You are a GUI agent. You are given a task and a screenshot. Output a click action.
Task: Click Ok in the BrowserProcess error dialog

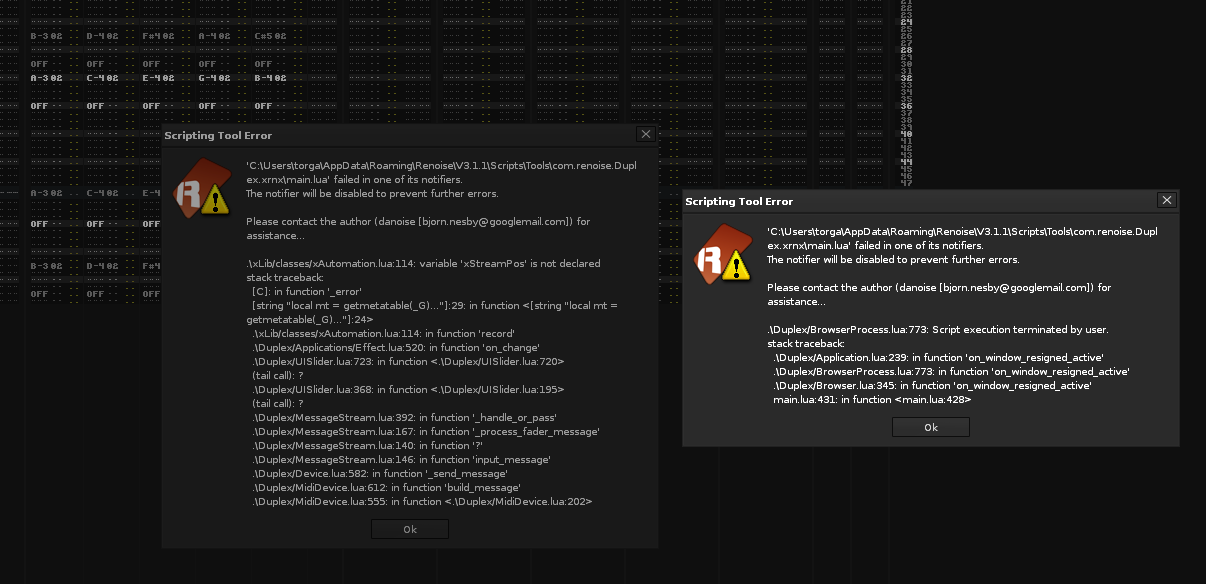pyautogui.click(x=931, y=427)
